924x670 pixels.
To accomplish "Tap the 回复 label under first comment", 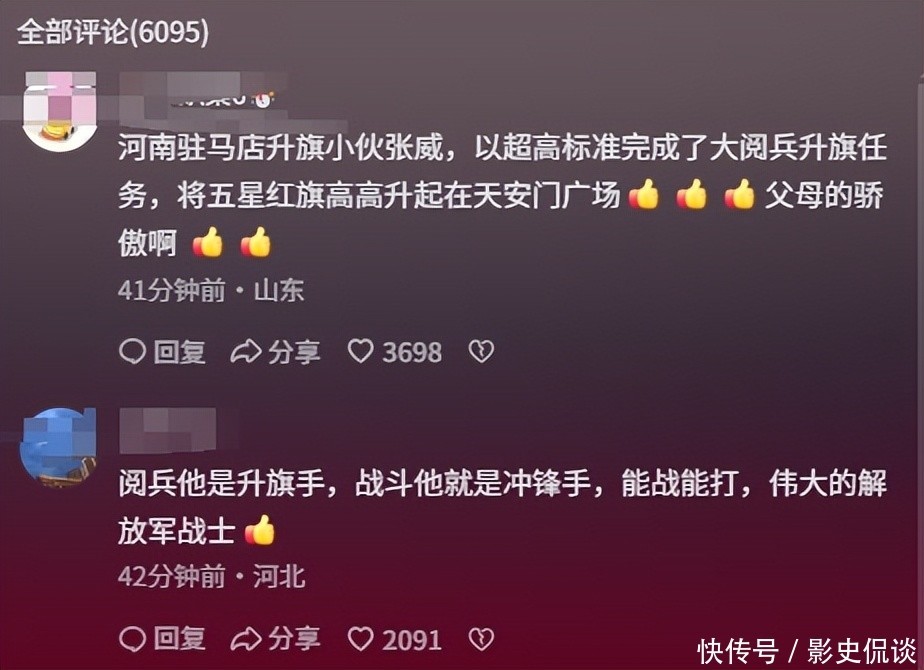I will tap(179, 352).
